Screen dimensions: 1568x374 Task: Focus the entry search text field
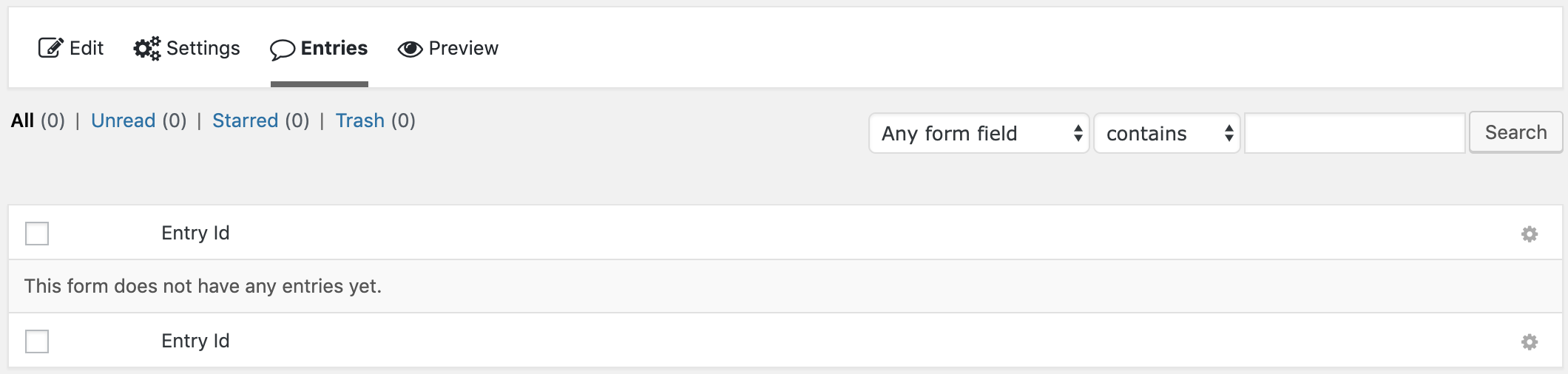[x=1354, y=133]
